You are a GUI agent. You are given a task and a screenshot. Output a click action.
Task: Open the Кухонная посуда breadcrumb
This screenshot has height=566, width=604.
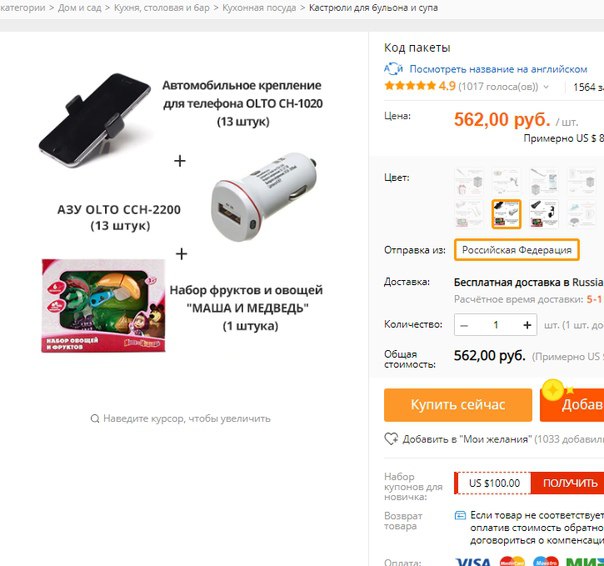click(259, 8)
